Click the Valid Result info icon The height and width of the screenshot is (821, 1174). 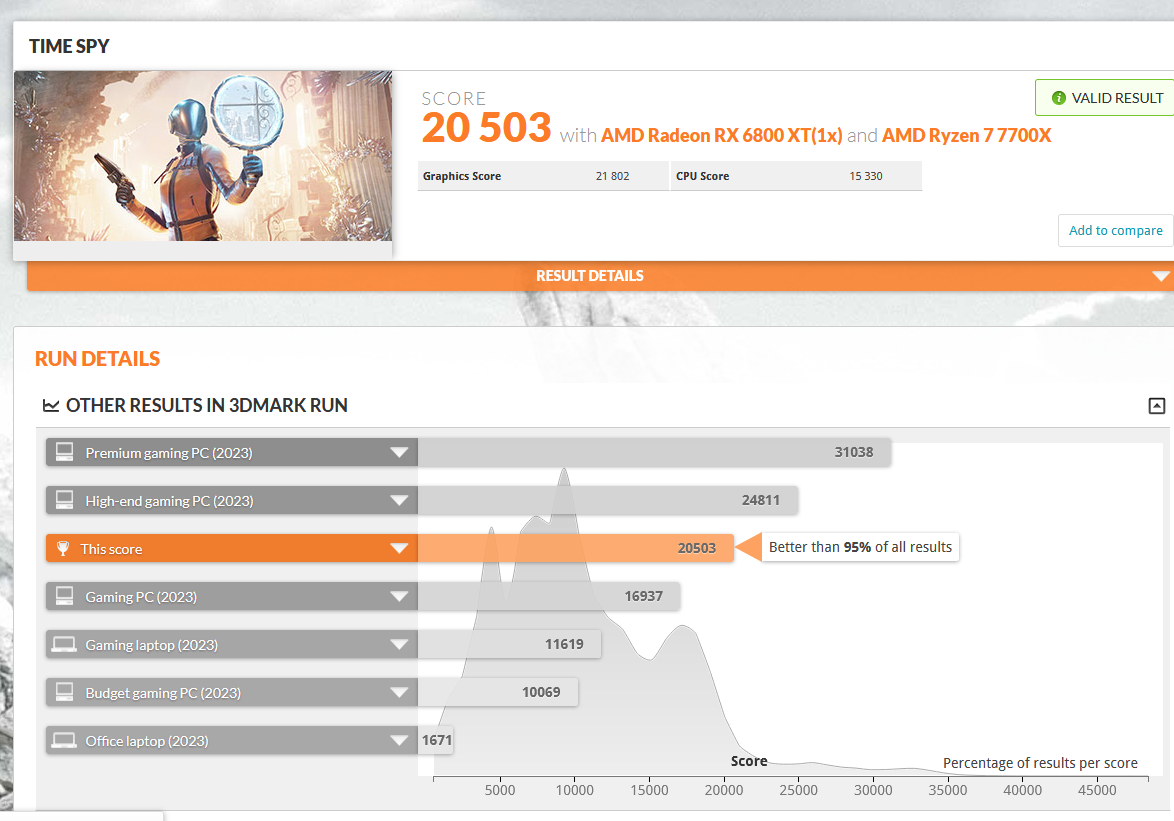[x=1059, y=98]
